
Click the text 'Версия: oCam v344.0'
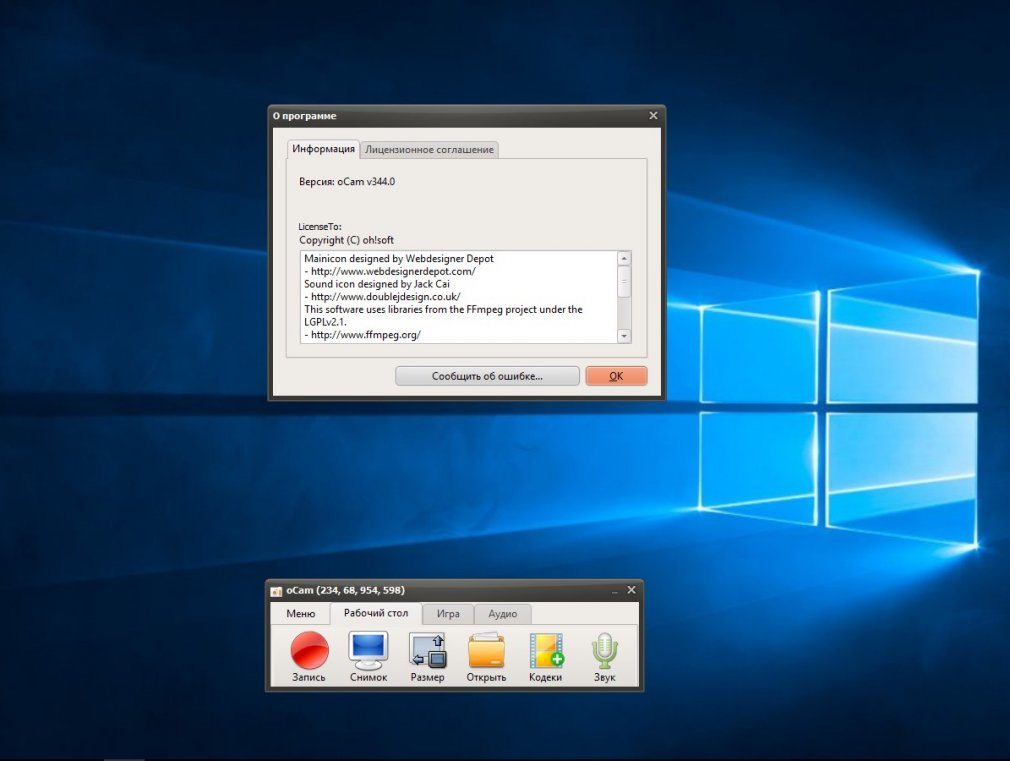pyautogui.click(x=347, y=182)
